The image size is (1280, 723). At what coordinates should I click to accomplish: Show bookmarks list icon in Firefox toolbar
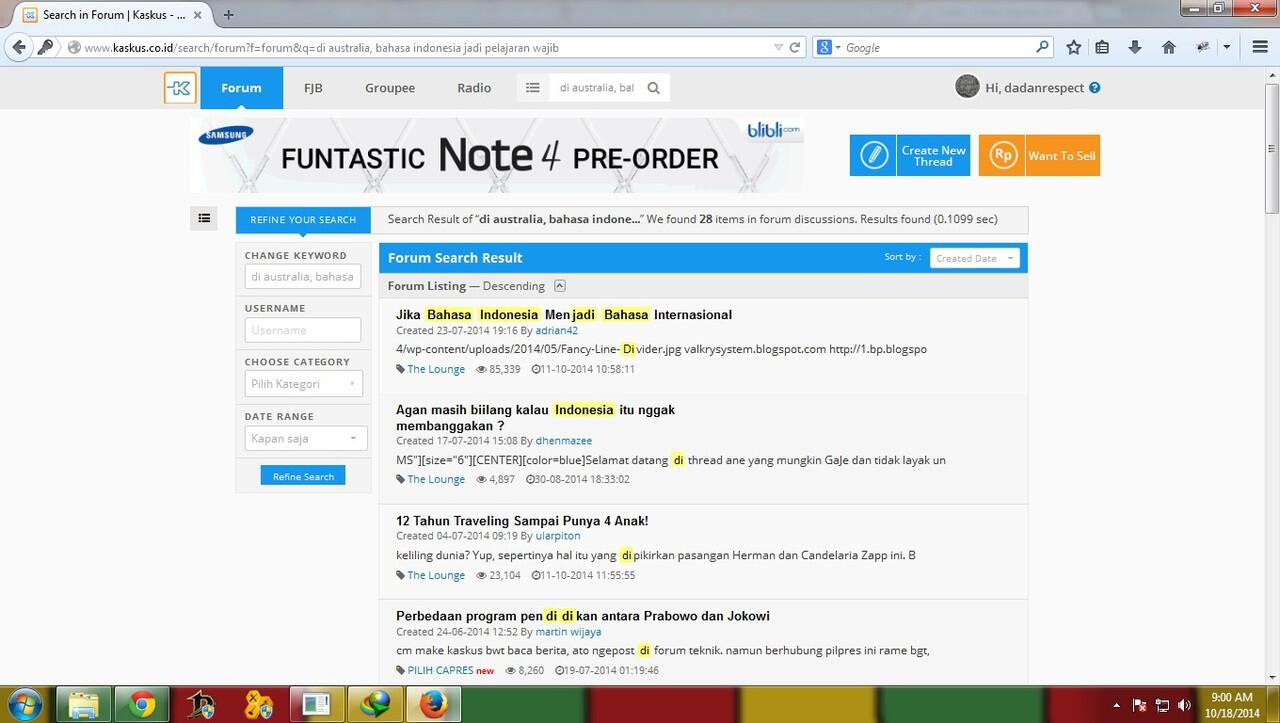pyautogui.click(x=1102, y=47)
